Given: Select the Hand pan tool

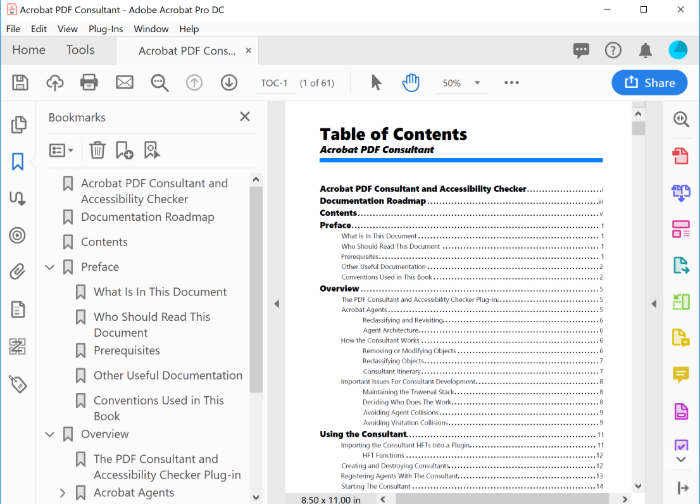Looking at the screenshot, I should [x=410, y=82].
